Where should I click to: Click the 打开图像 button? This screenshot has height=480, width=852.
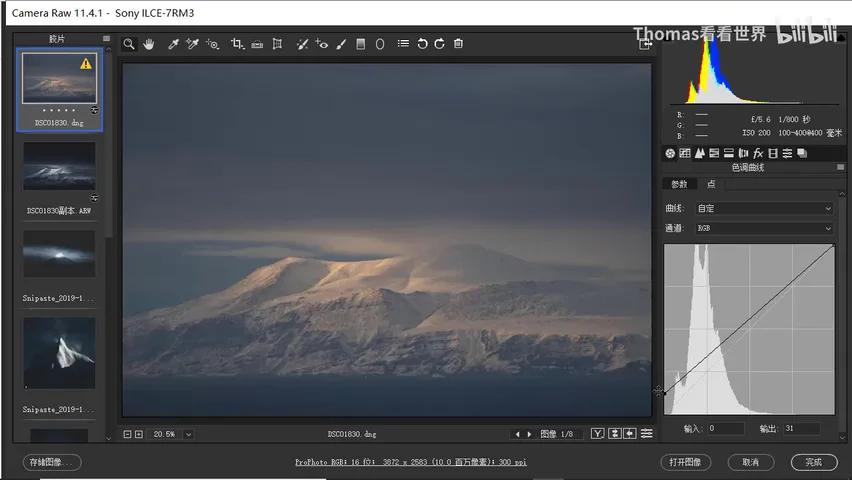685,462
